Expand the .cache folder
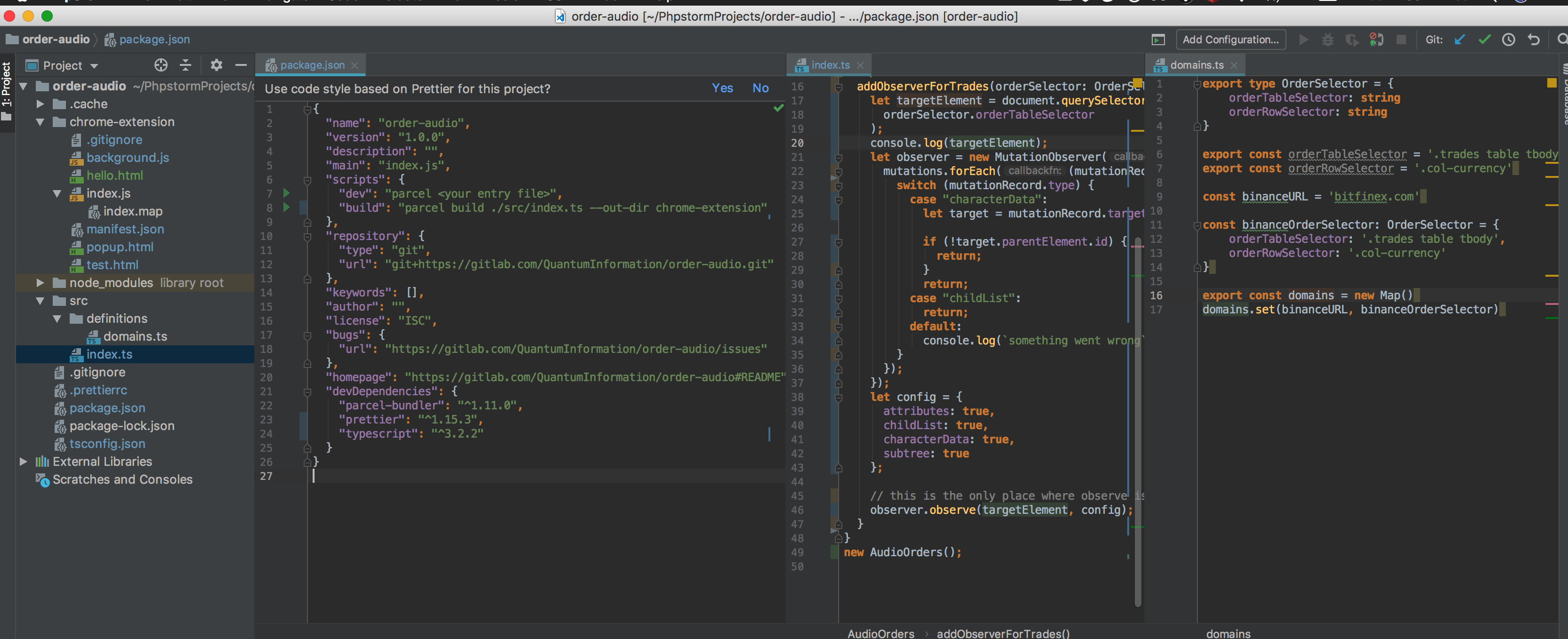Viewport: 1568px width, 639px height. coord(40,104)
